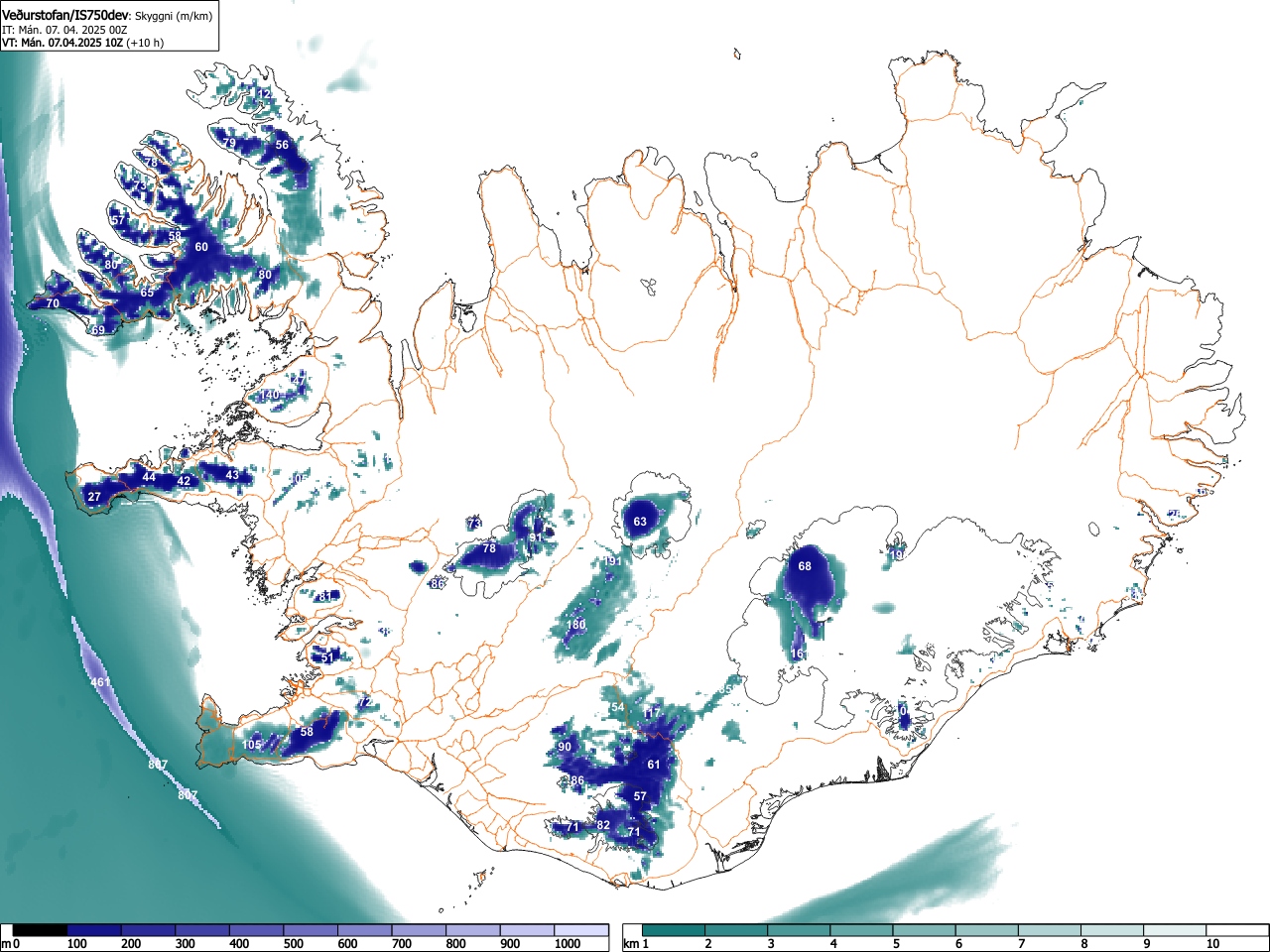Image resolution: width=1270 pixels, height=952 pixels.
Task: Click the 5 tick label on the km legend
Action: [895, 944]
